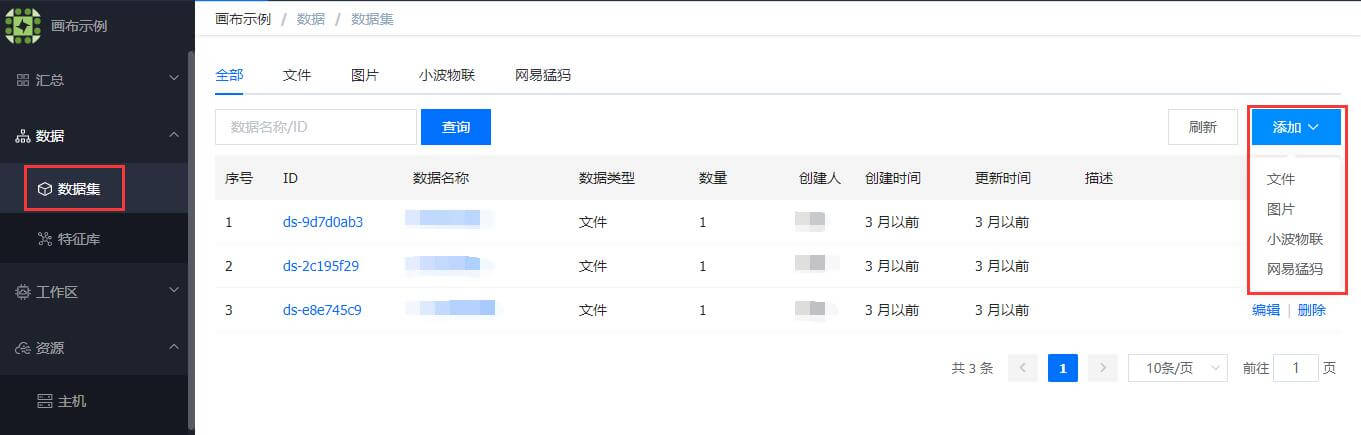The width and height of the screenshot is (1361, 435).
Task: Click the 汇总 grid icon in sidebar
Action: point(23,79)
